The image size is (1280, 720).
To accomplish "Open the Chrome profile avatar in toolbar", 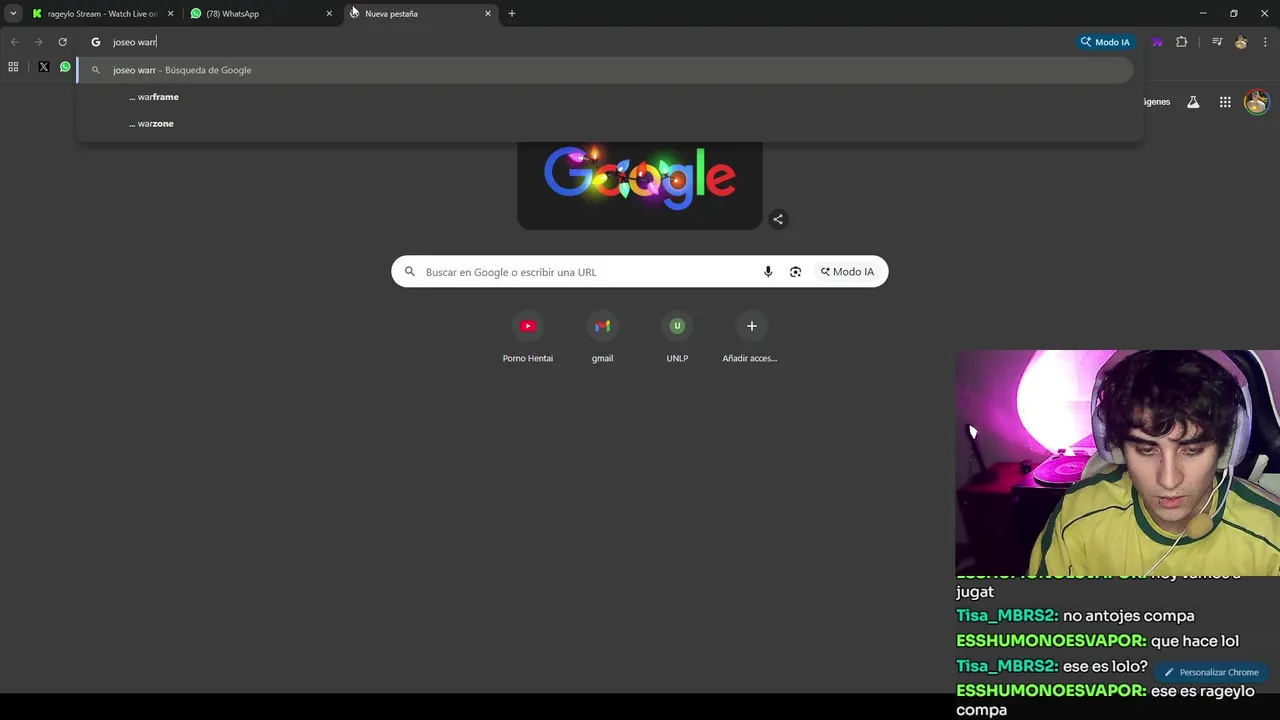I will pyautogui.click(x=1241, y=42).
